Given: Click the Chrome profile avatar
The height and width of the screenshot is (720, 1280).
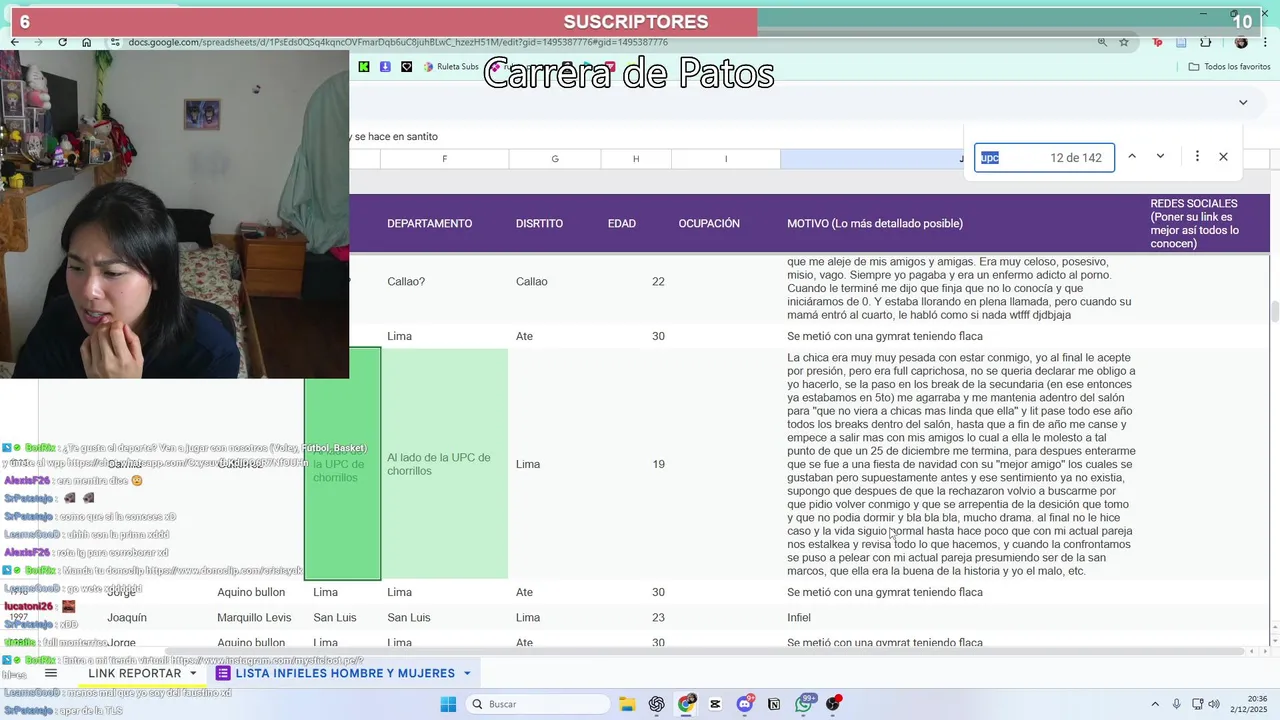Looking at the screenshot, I should pyautogui.click(x=1241, y=42).
